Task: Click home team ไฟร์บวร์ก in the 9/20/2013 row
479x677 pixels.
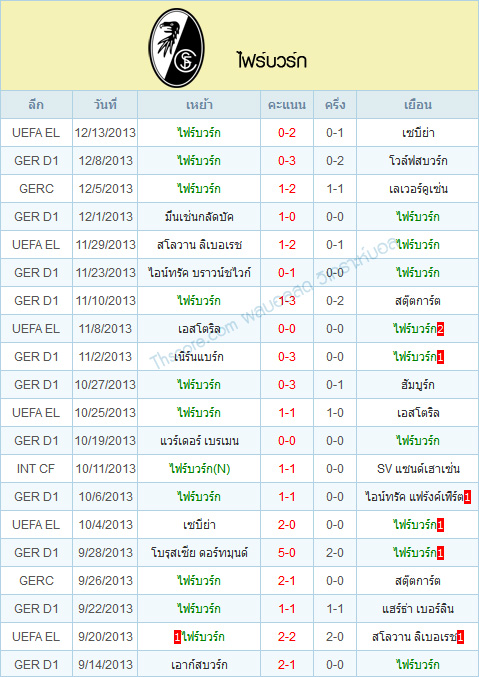Action: click(203, 636)
